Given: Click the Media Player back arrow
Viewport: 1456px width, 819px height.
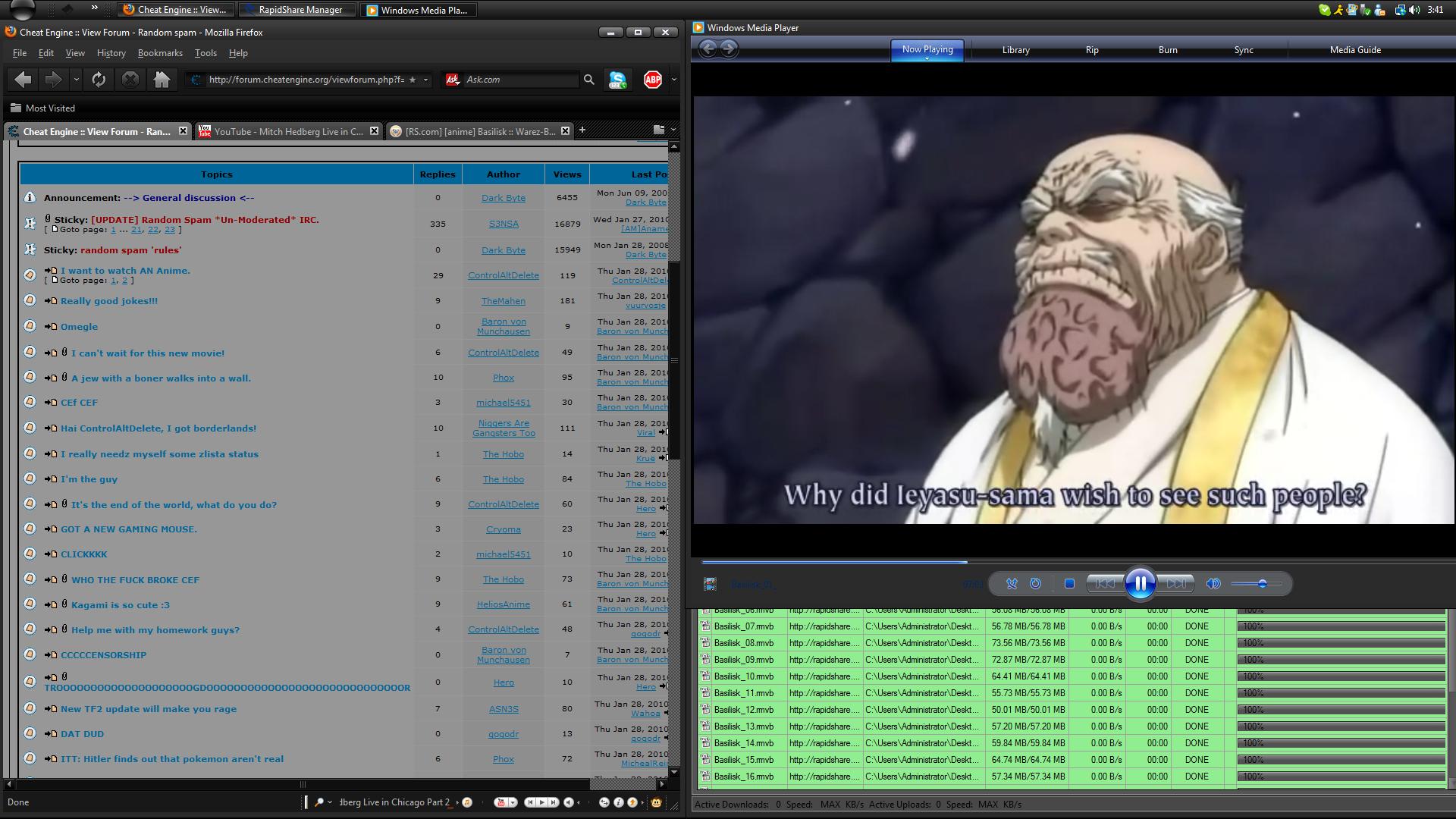Looking at the screenshot, I should [x=708, y=49].
